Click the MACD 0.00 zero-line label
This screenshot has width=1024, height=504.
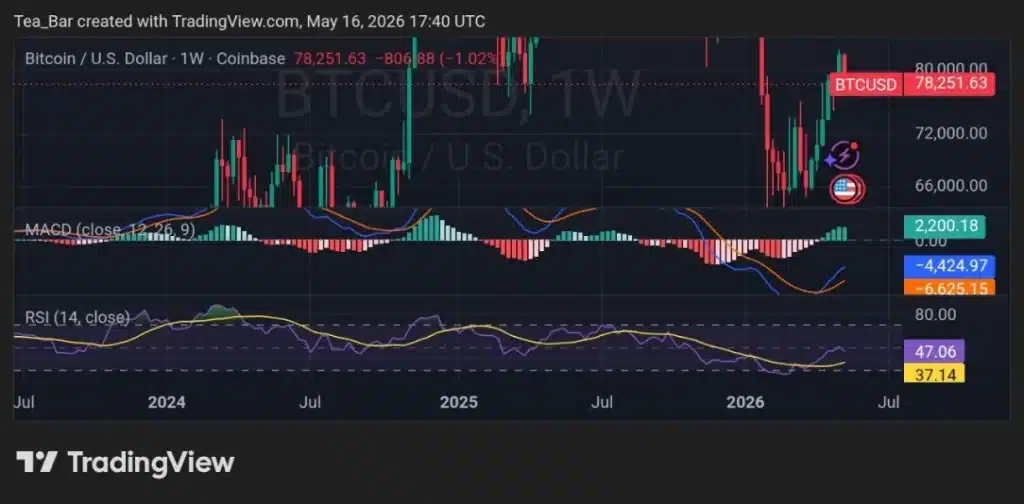click(929, 242)
